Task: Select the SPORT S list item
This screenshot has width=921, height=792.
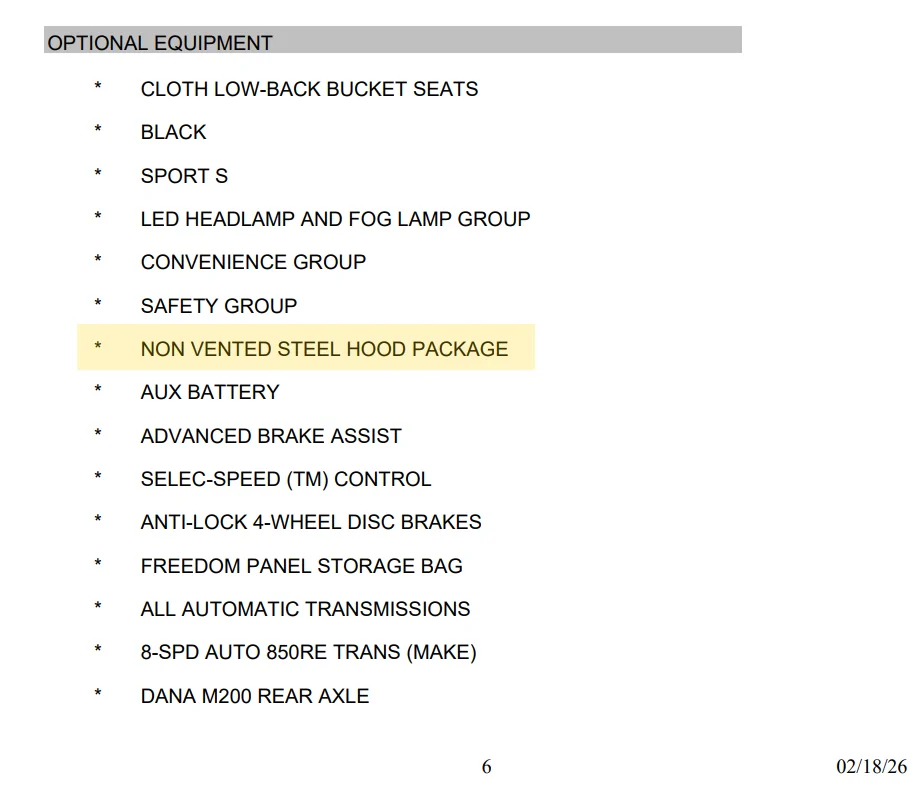Action: point(184,176)
